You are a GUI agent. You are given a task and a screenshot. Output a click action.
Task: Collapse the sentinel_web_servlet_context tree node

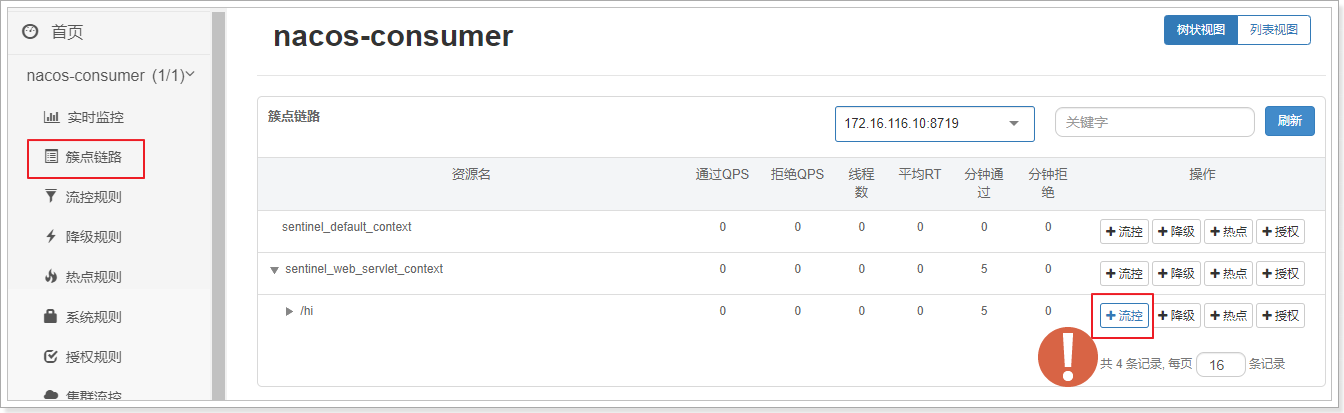tap(274, 271)
